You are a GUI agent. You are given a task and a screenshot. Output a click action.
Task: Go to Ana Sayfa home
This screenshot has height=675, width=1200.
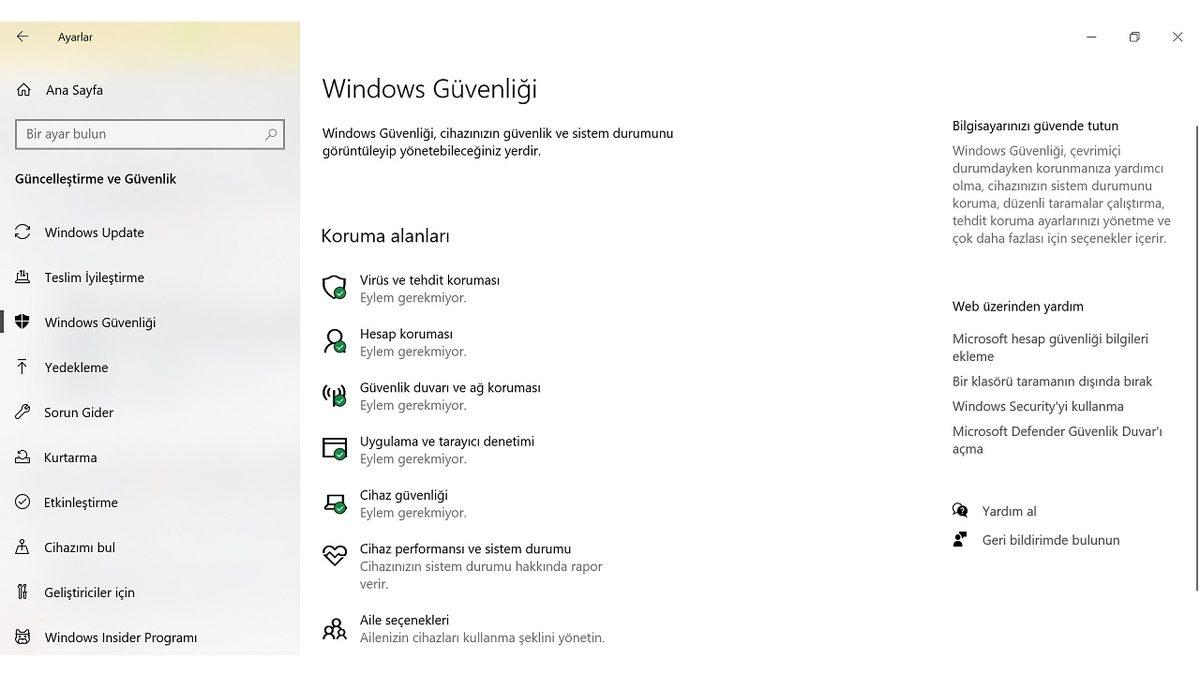[74, 90]
